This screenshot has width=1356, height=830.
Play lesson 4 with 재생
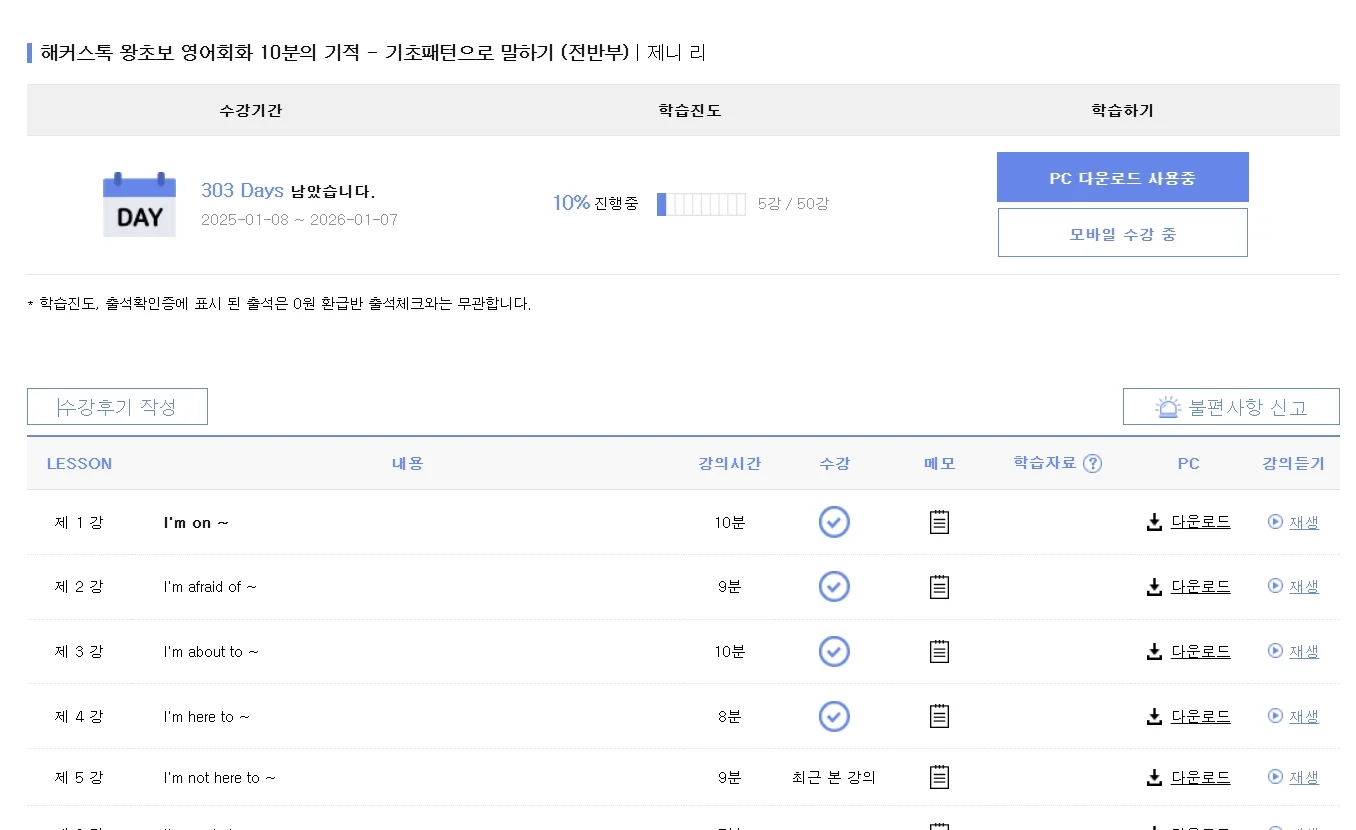pos(1293,717)
